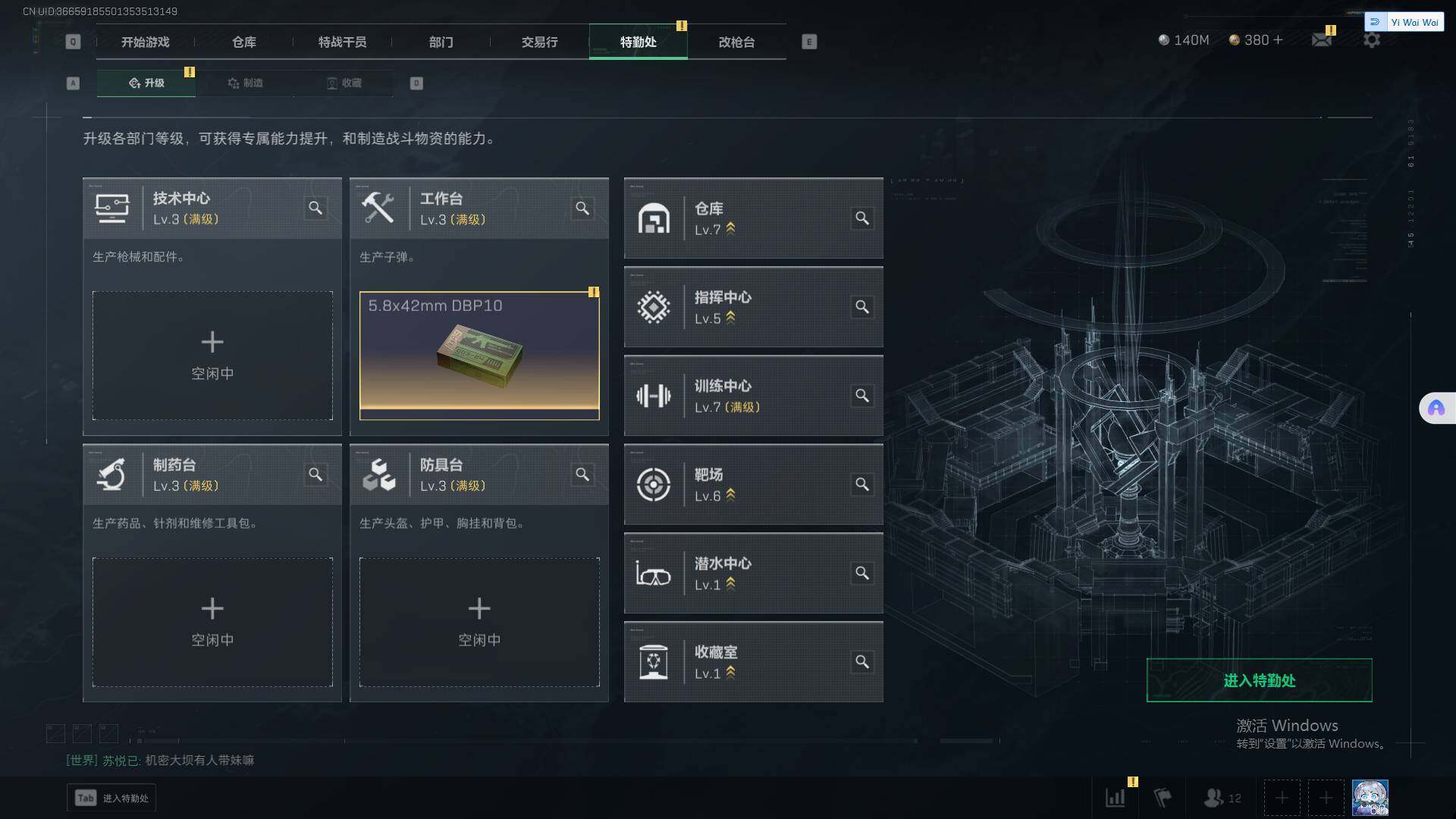1456x819 pixels.
Task: Upgrade the 指挥中心 Lv.5 card
Action: click(x=753, y=307)
